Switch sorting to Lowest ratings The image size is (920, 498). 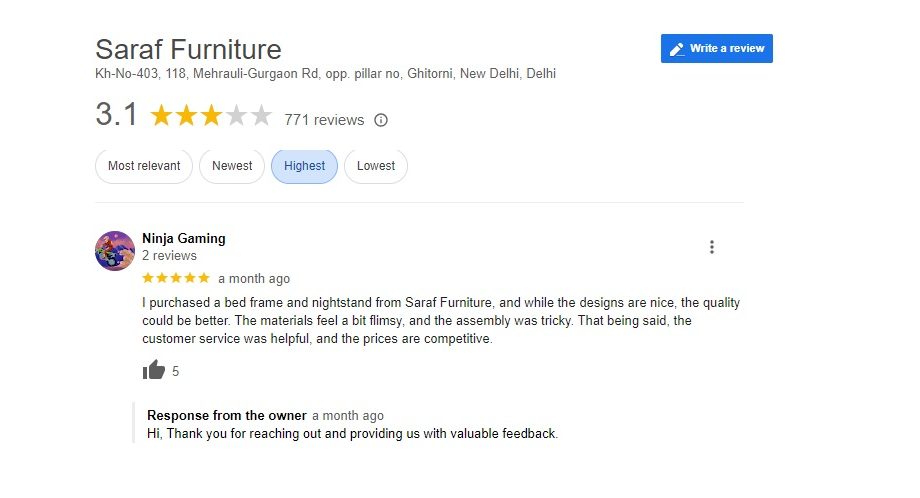[x=376, y=166]
